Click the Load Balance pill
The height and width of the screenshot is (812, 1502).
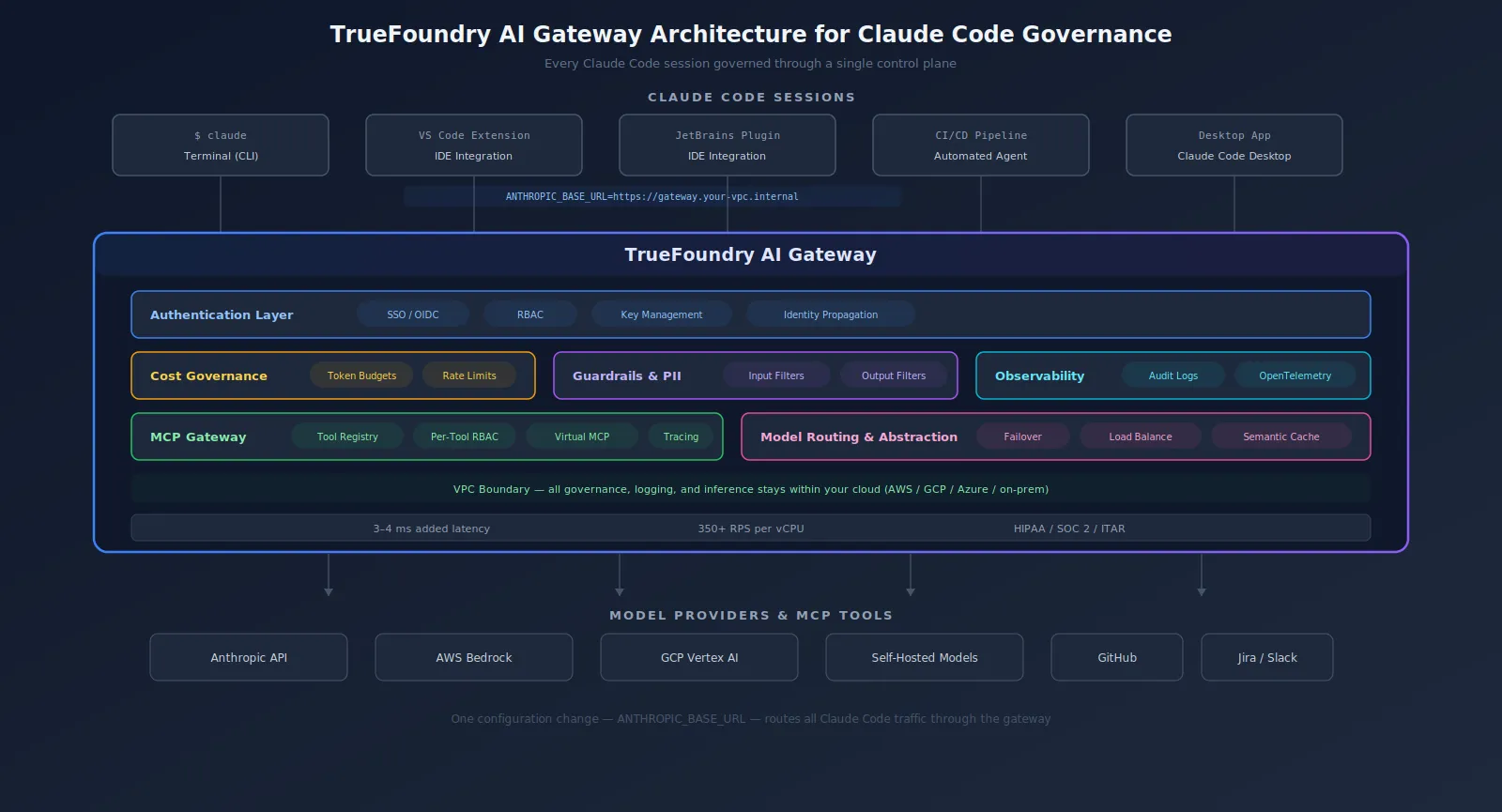click(x=1141, y=437)
